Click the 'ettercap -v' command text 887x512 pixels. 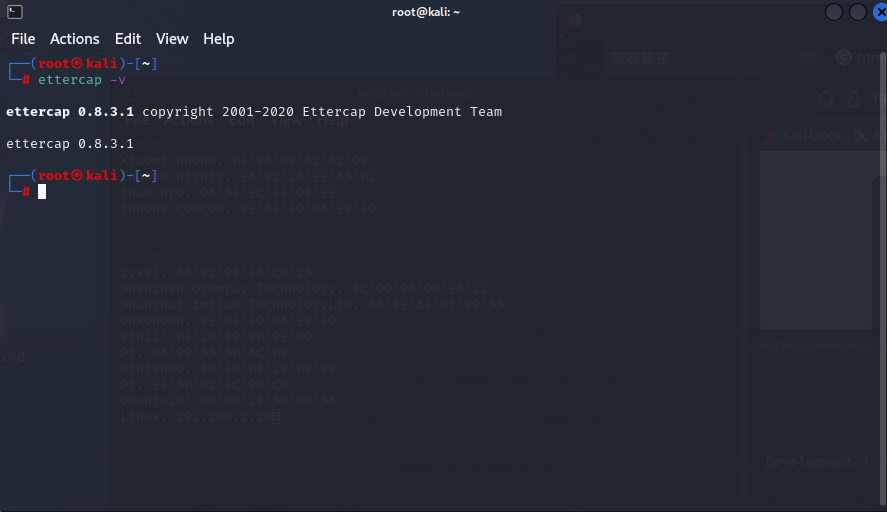(81, 80)
